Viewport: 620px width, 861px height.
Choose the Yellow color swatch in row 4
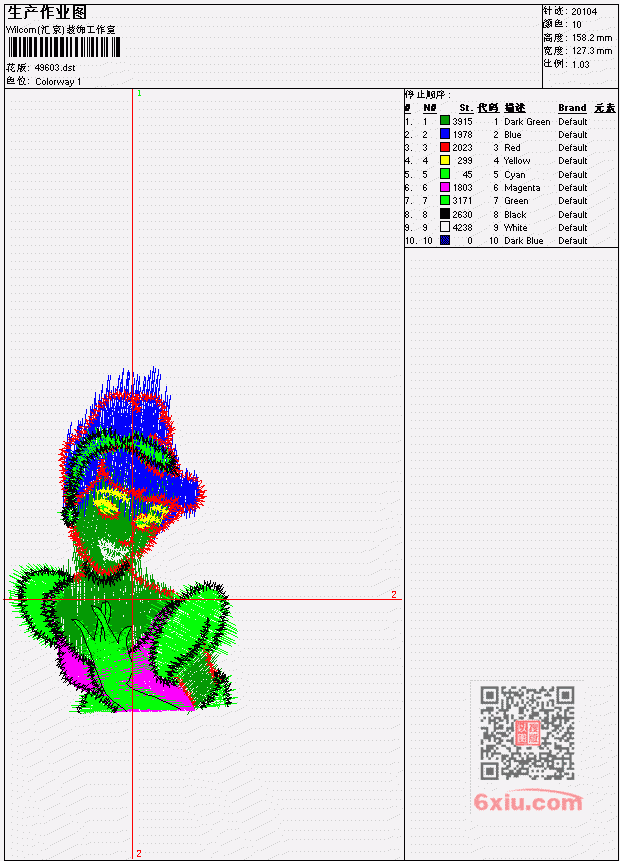(445, 160)
